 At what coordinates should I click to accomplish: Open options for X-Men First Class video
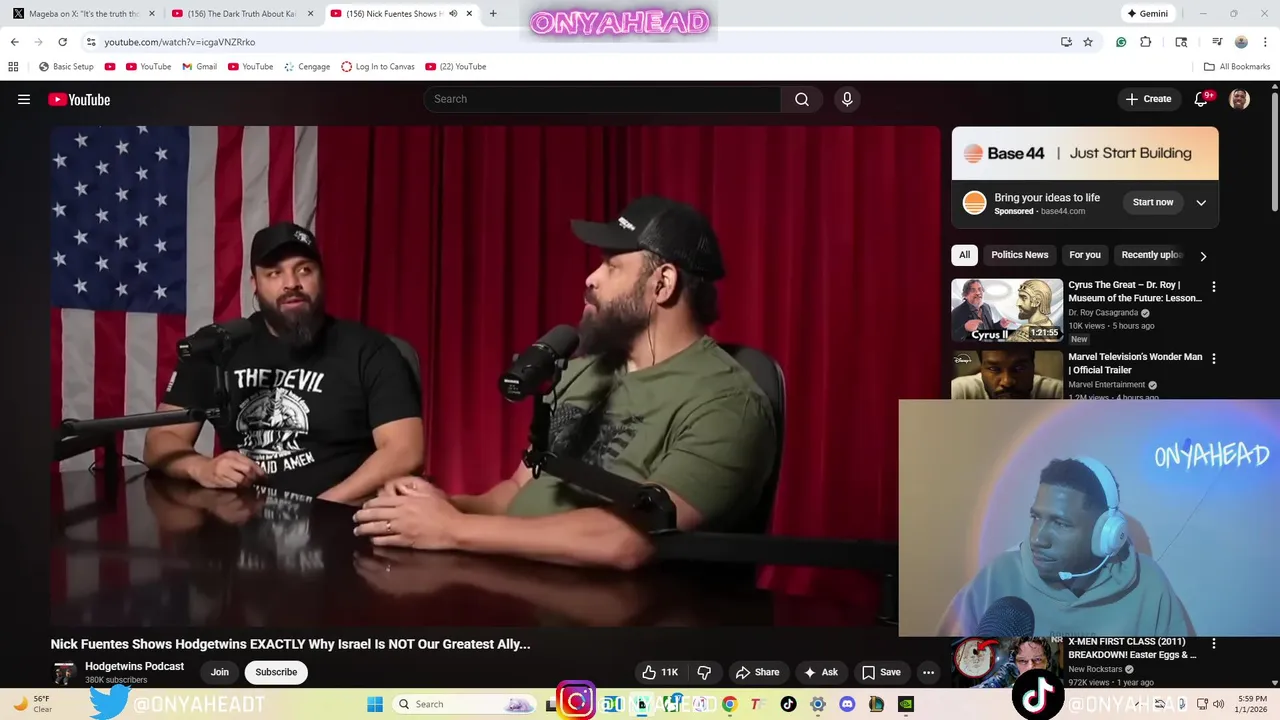pyautogui.click(x=1214, y=643)
